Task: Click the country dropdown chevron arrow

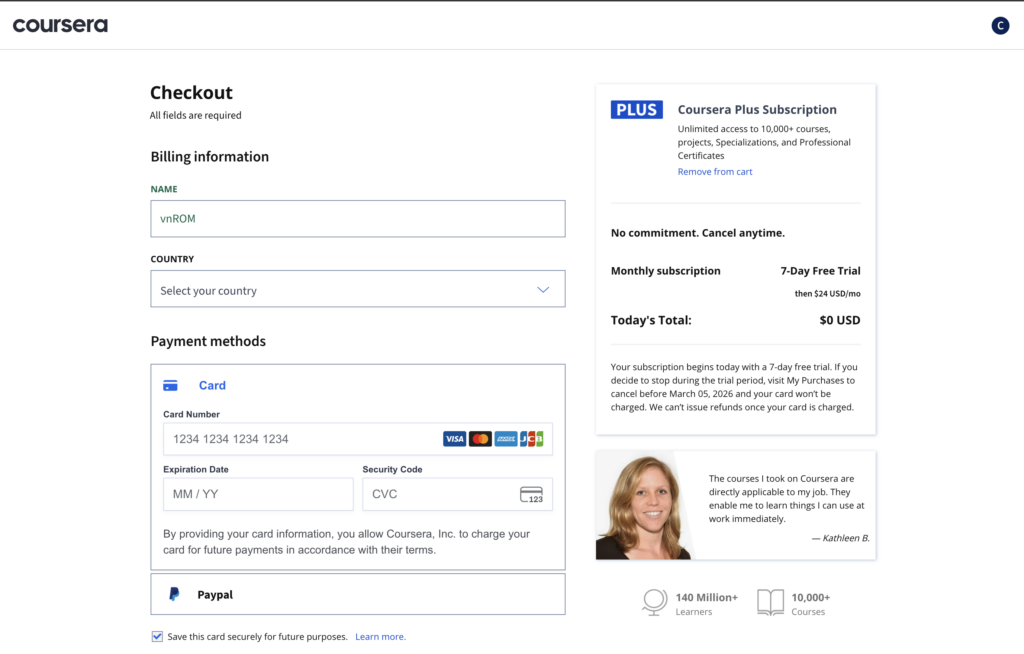Action: coord(543,290)
